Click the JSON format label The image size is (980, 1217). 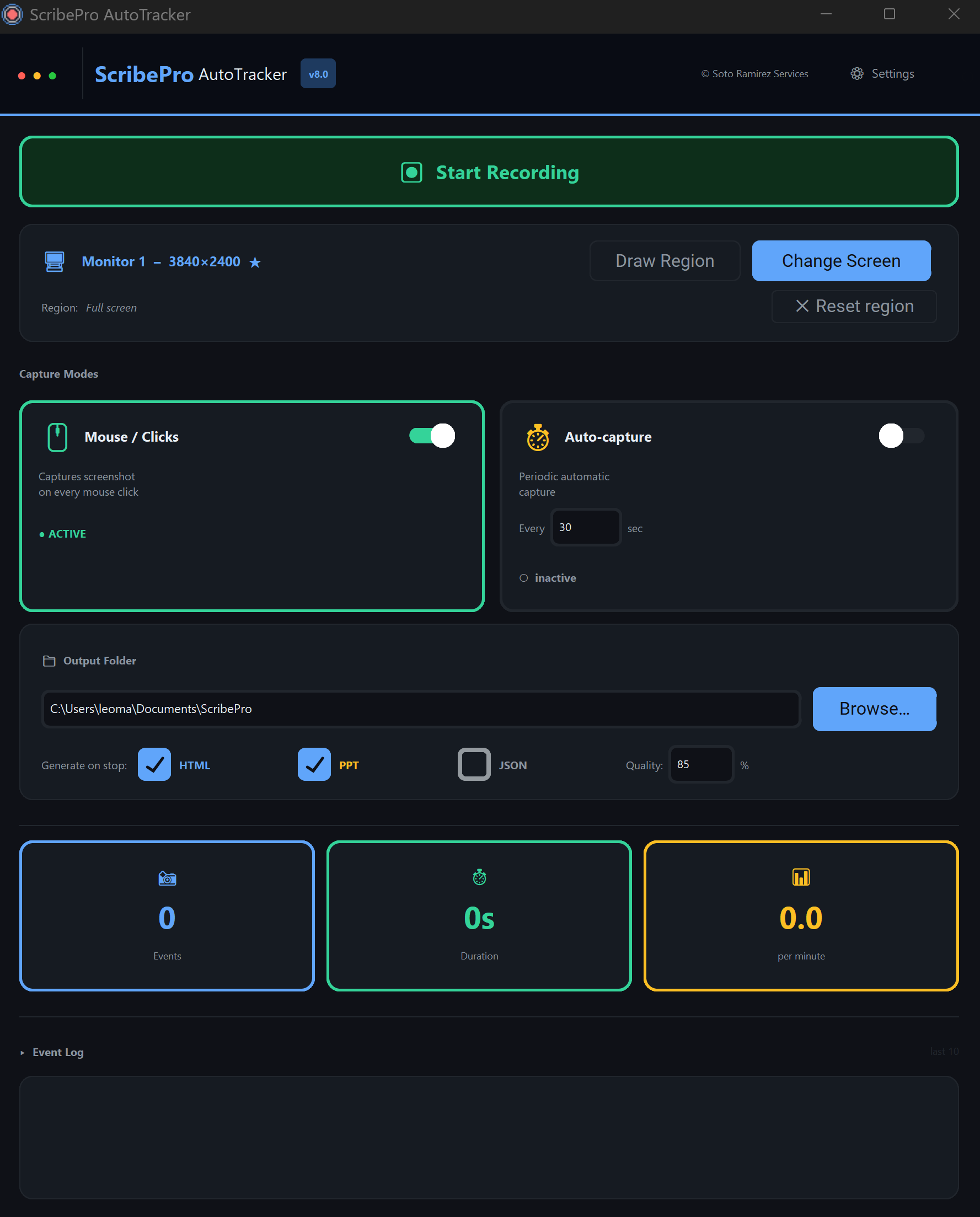click(512, 765)
